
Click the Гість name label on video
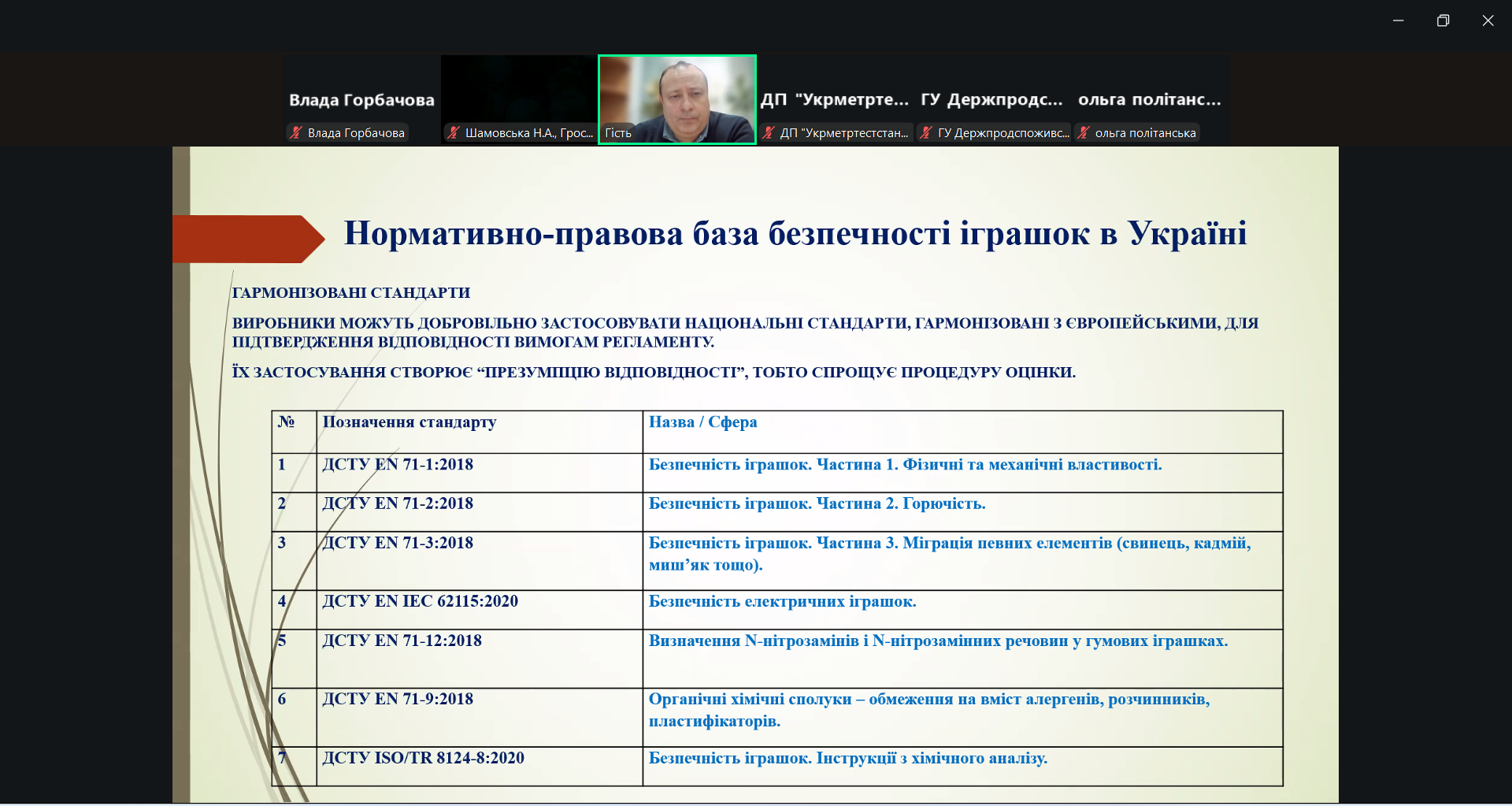(618, 133)
